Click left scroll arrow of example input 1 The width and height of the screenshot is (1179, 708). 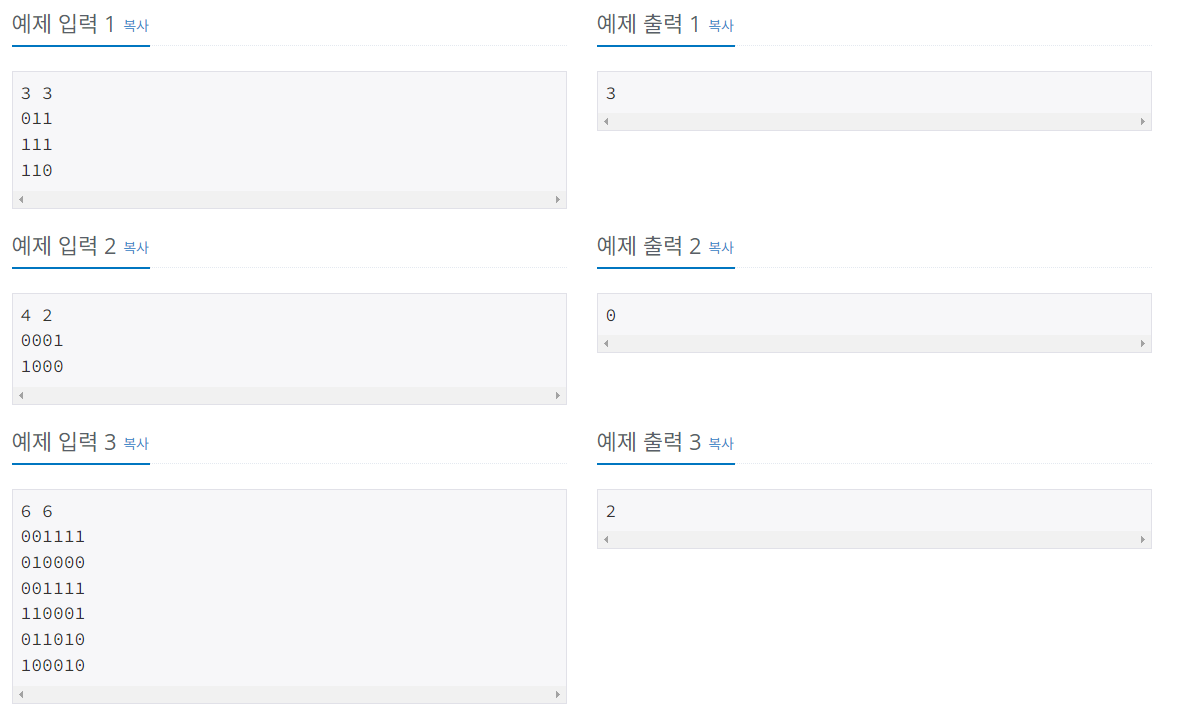[x=21, y=199]
